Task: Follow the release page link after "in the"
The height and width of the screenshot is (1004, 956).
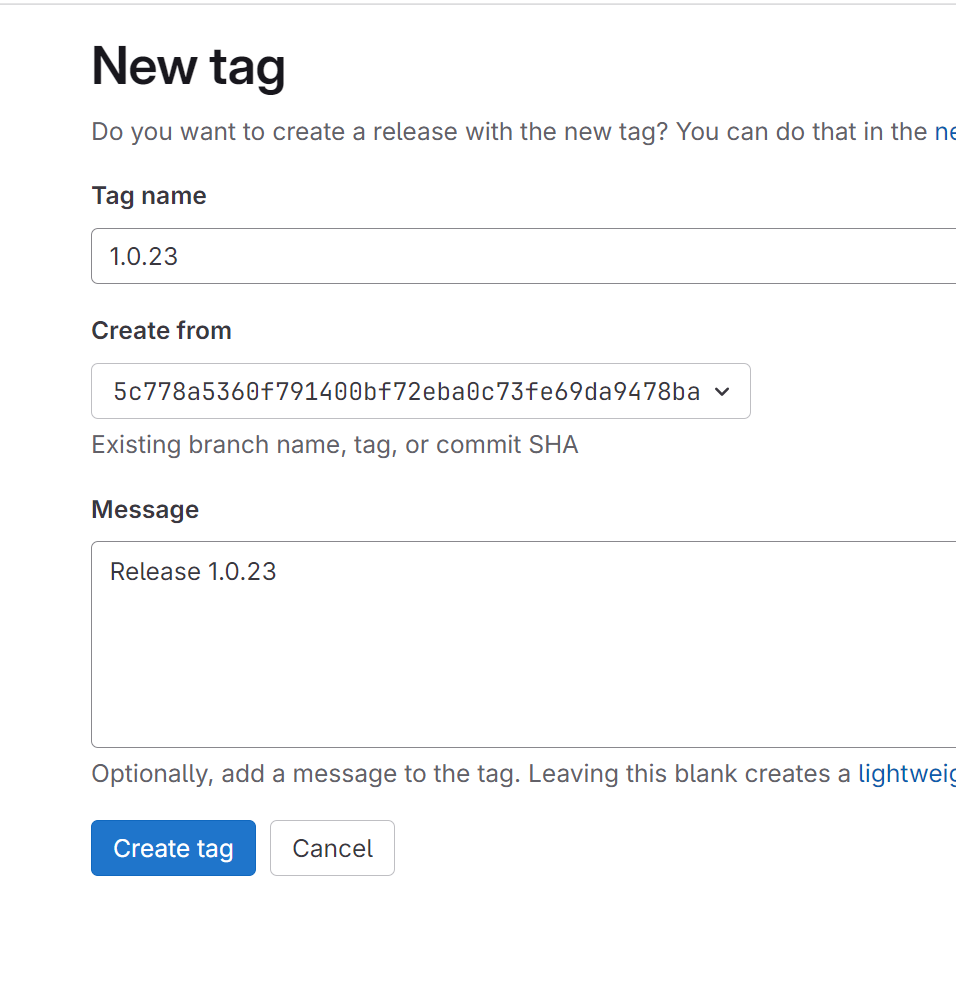Action: pyautogui.click(x=944, y=132)
